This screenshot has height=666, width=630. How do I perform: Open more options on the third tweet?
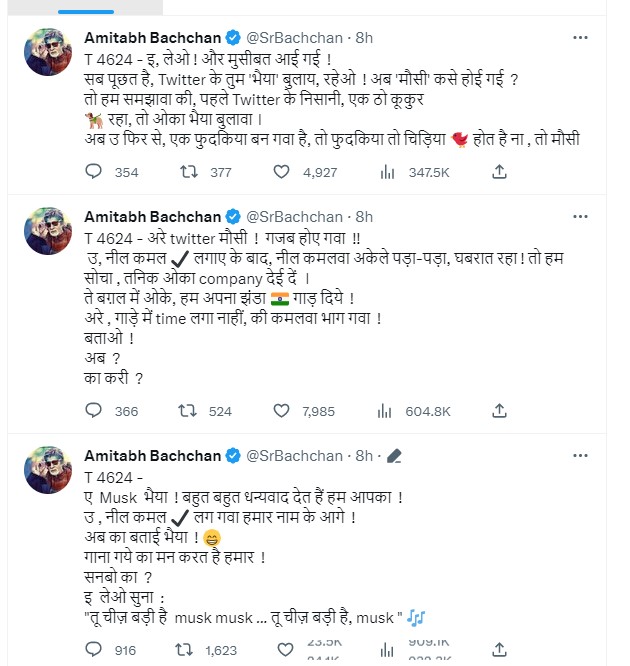pos(580,455)
